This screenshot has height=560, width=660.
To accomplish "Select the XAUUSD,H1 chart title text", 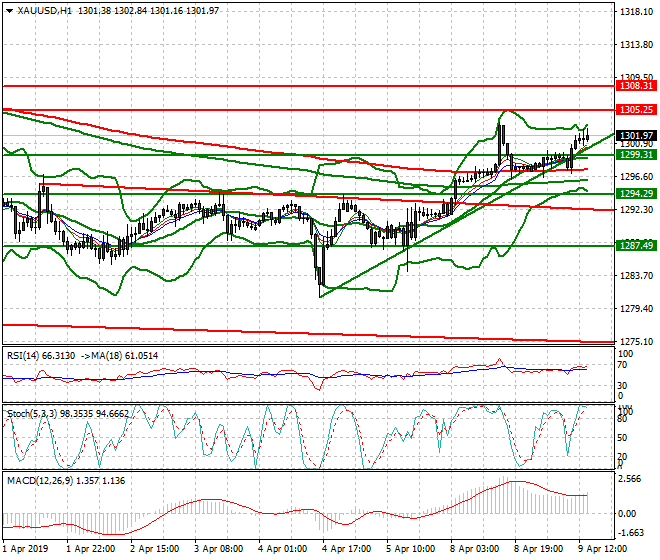I will [45, 11].
